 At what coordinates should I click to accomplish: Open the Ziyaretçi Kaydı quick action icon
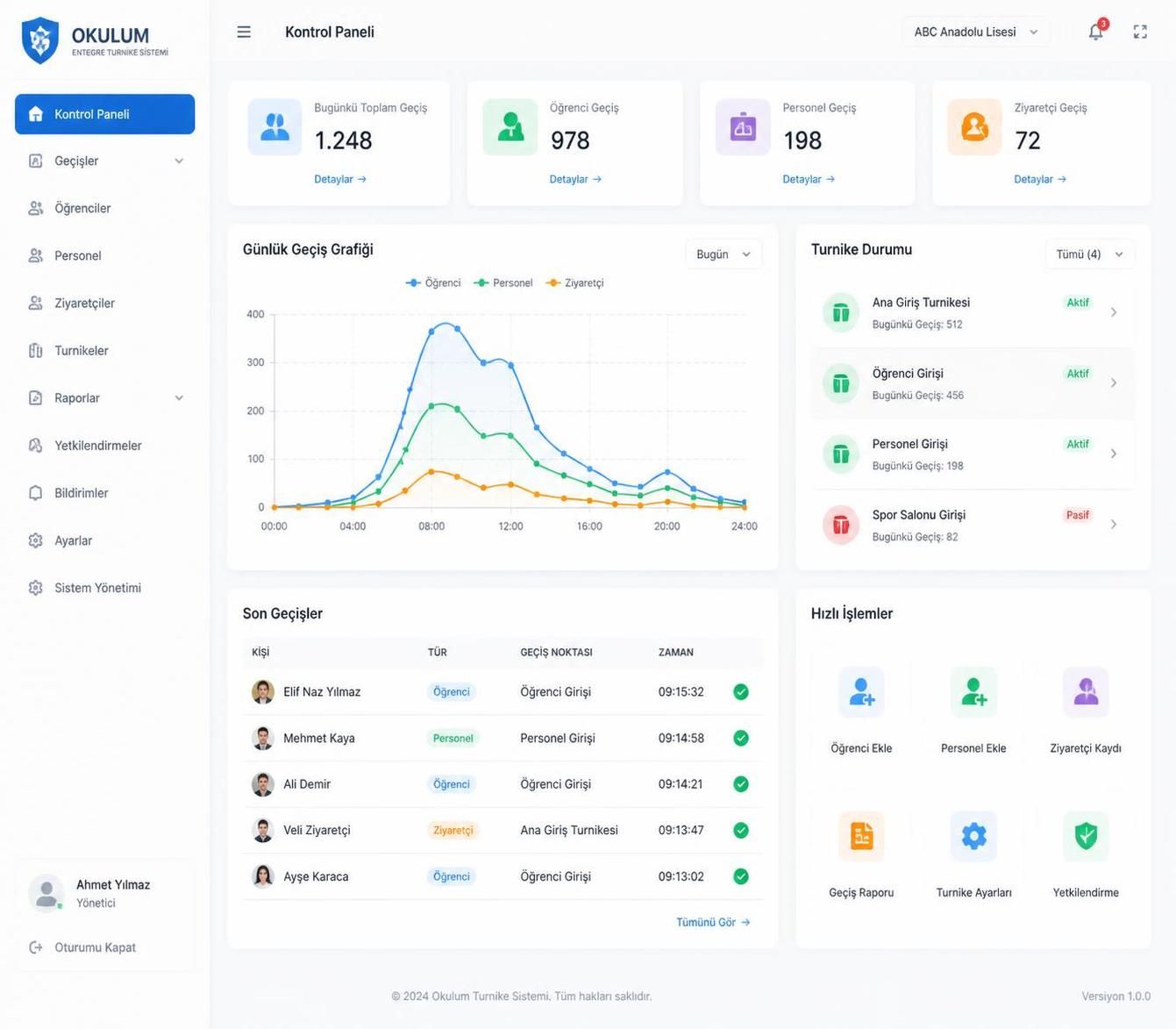pos(1086,691)
